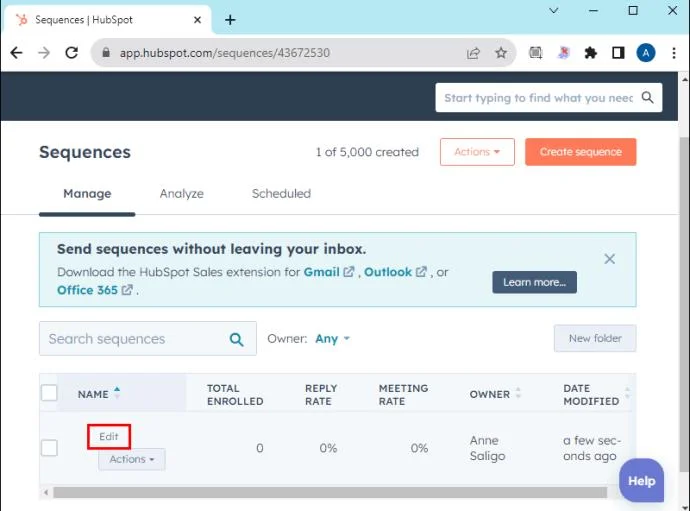
Task: Click the Gmail external link icon
Action: 349,272
